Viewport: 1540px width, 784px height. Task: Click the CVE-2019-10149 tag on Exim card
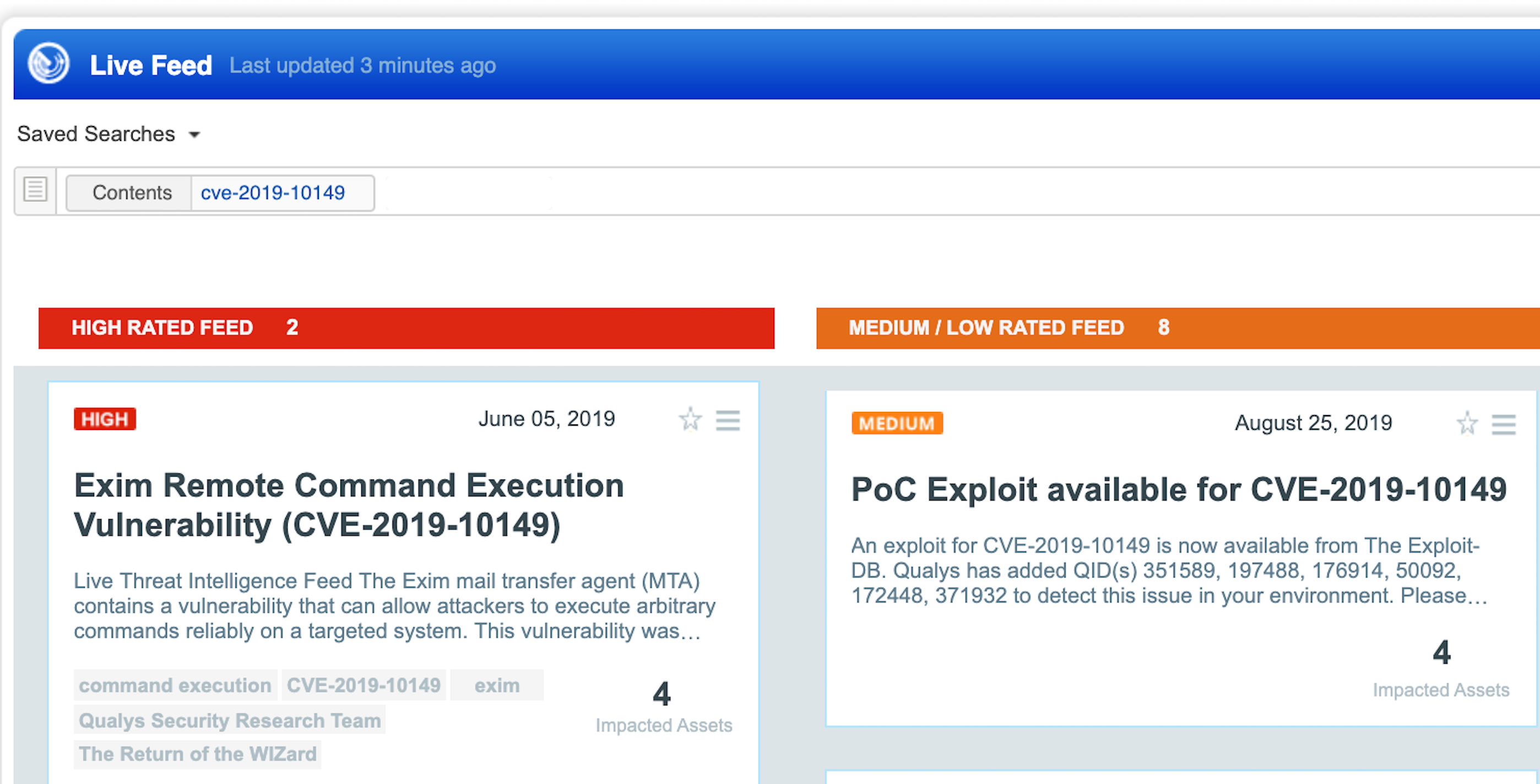point(364,685)
